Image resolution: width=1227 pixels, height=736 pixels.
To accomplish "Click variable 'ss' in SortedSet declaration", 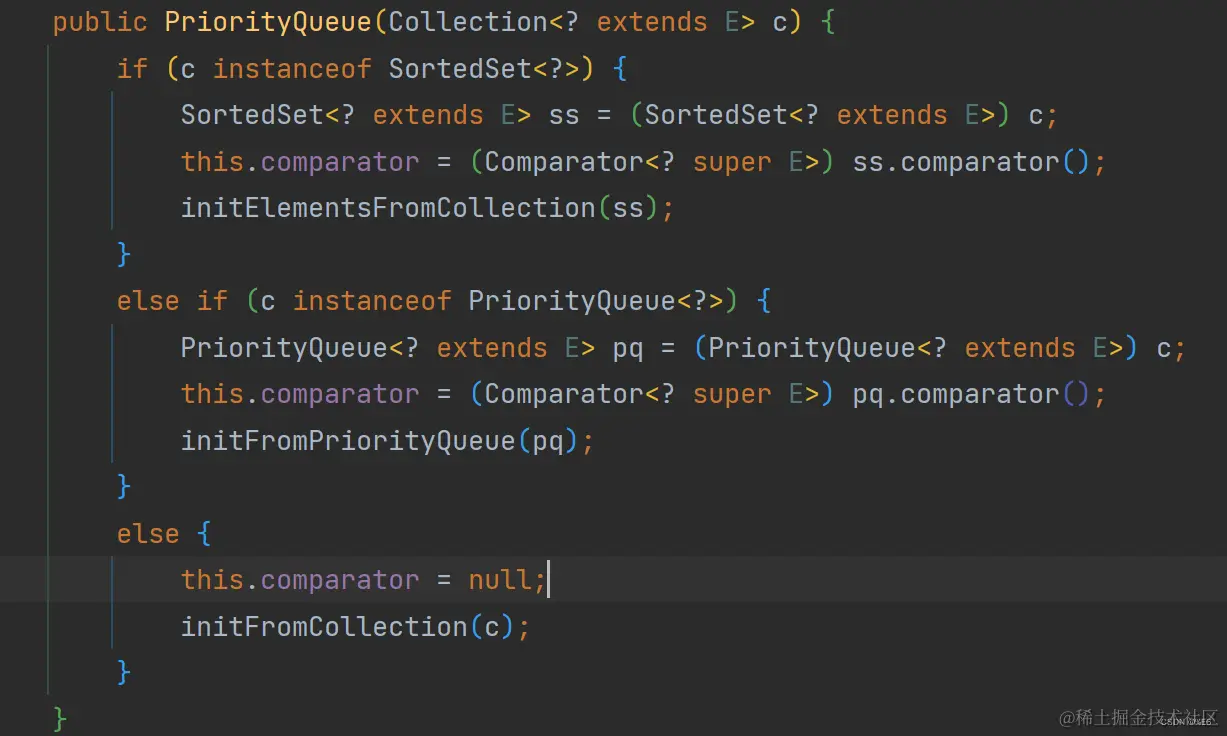I will click(564, 115).
